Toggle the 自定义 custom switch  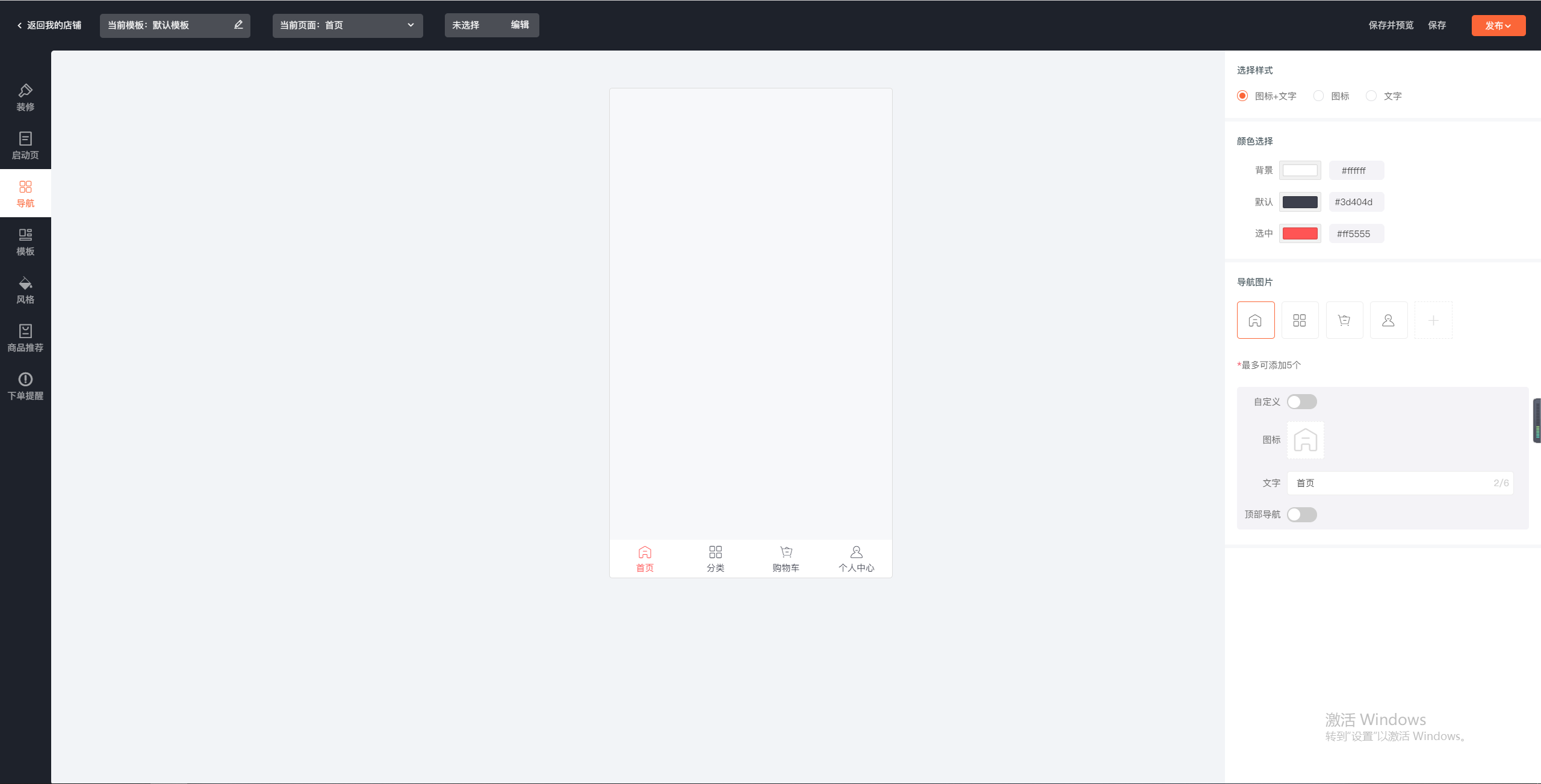click(1301, 401)
